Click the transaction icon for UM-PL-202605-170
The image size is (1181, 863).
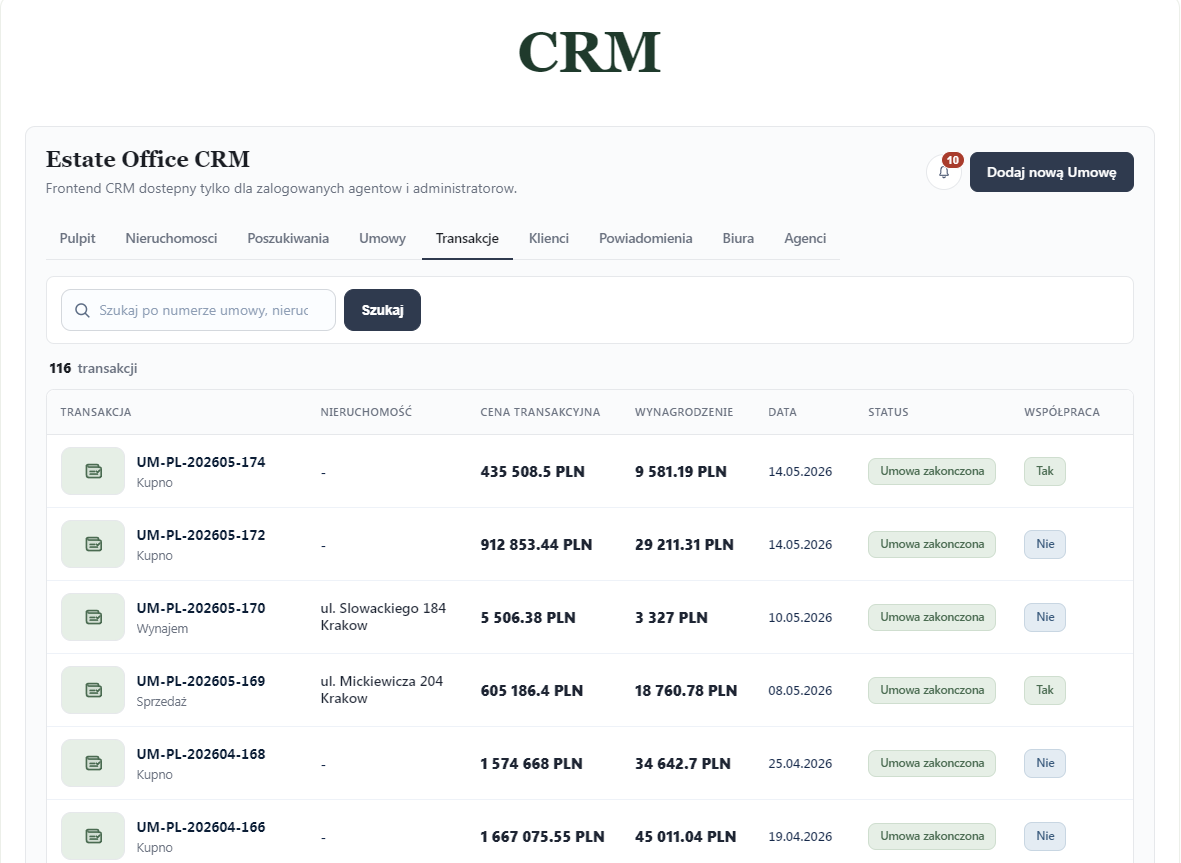click(x=93, y=618)
